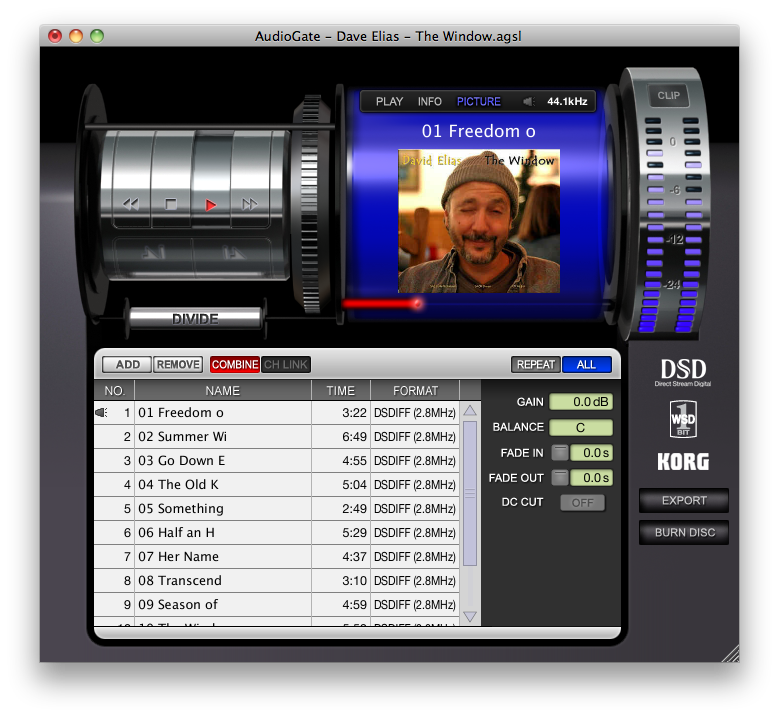Select track '08 Transcend'
Image resolution: width=779 pixels, height=717 pixels.
point(277,580)
